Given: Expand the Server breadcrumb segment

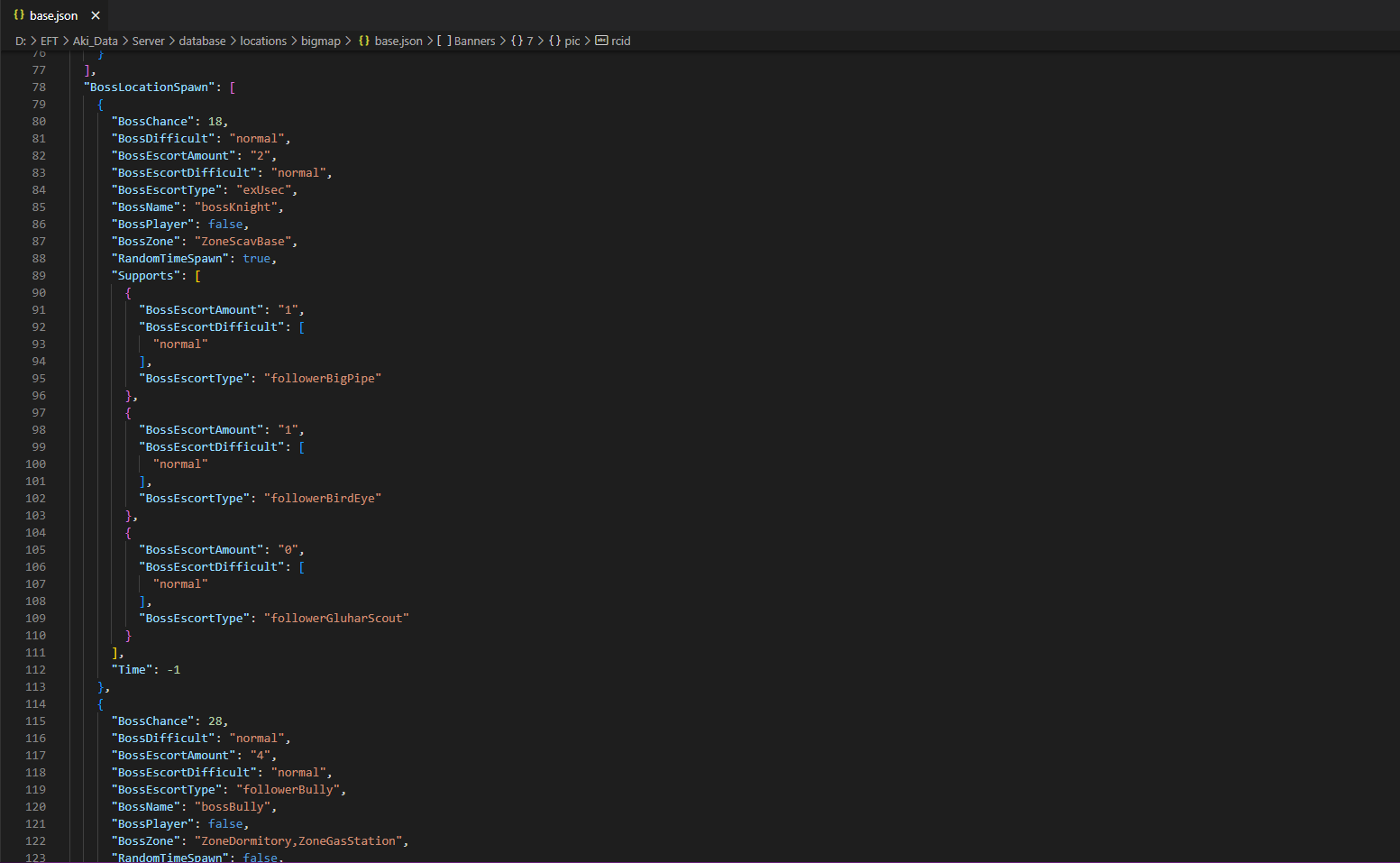Looking at the screenshot, I should tap(148, 41).
